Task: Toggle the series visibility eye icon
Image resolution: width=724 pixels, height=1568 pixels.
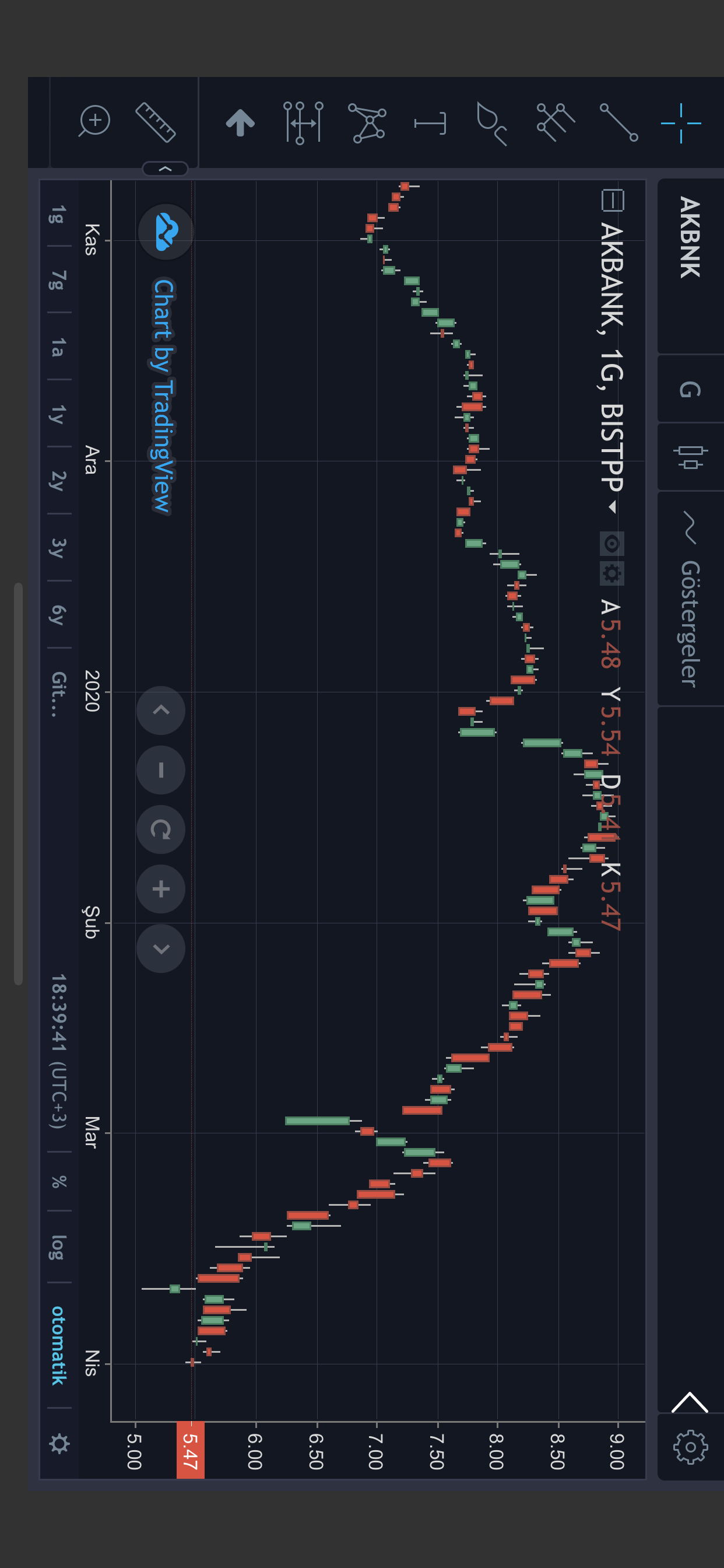Action: pyautogui.click(x=612, y=544)
